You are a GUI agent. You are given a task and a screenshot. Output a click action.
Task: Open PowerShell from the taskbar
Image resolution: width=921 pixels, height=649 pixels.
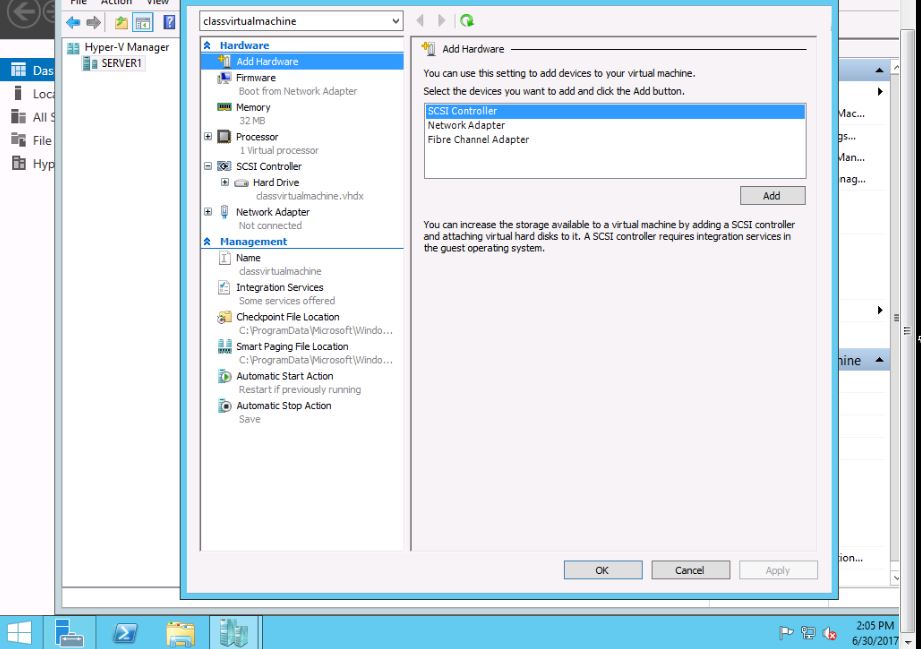[125, 633]
